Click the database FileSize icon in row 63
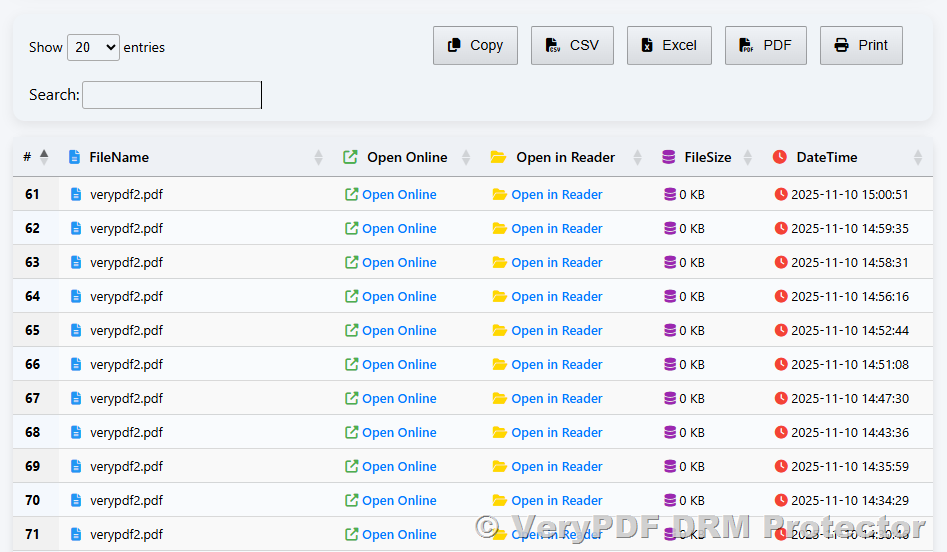This screenshot has height=552, width=947. point(670,263)
